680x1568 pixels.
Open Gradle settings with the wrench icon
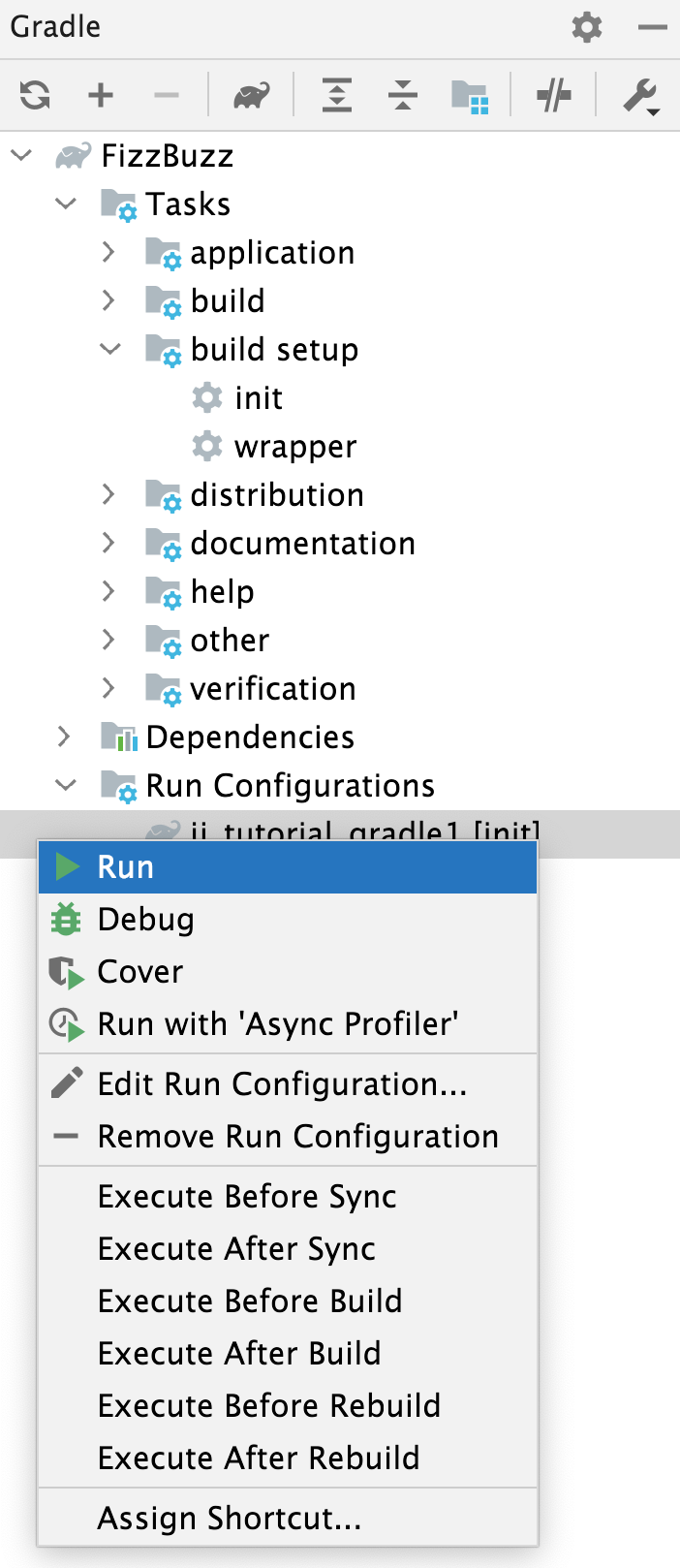tap(638, 94)
